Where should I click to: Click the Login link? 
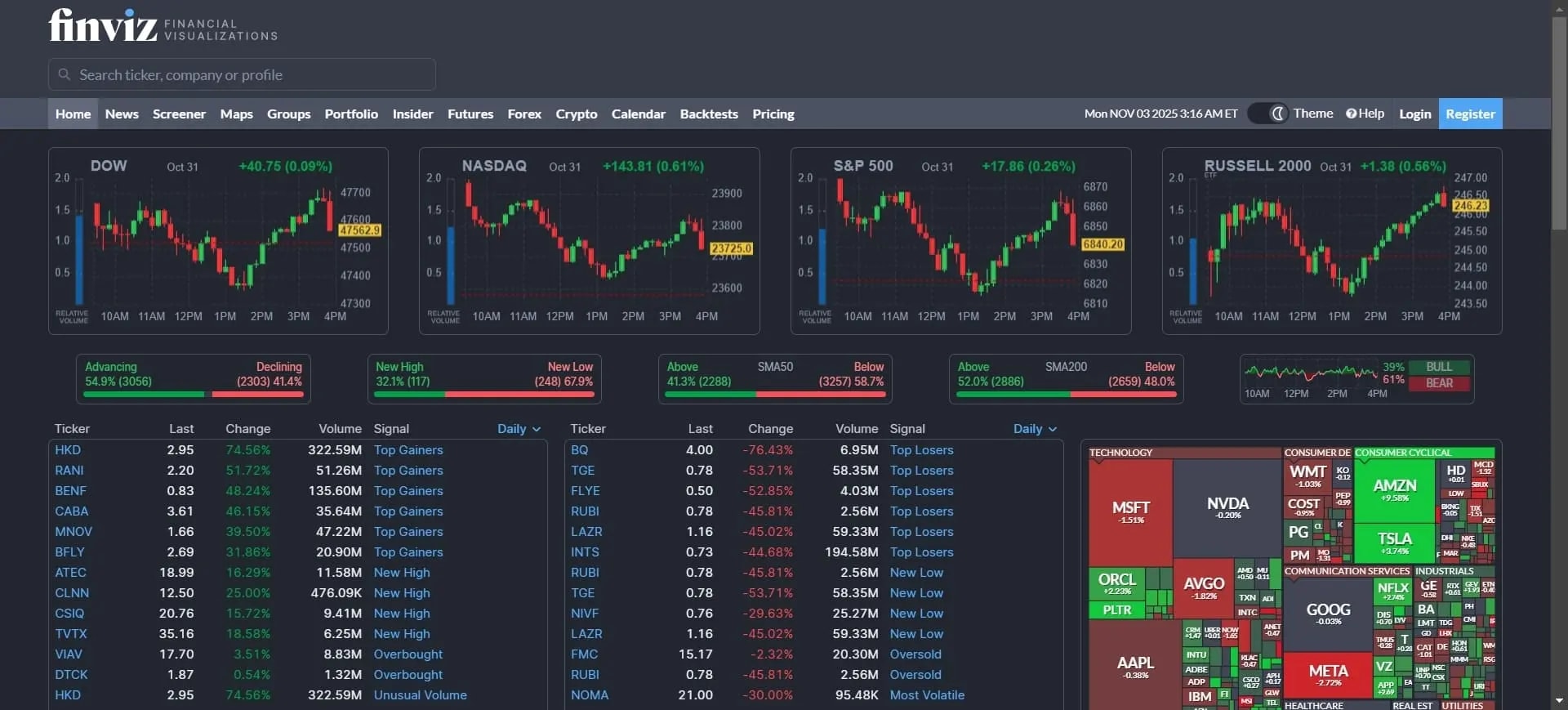point(1414,114)
